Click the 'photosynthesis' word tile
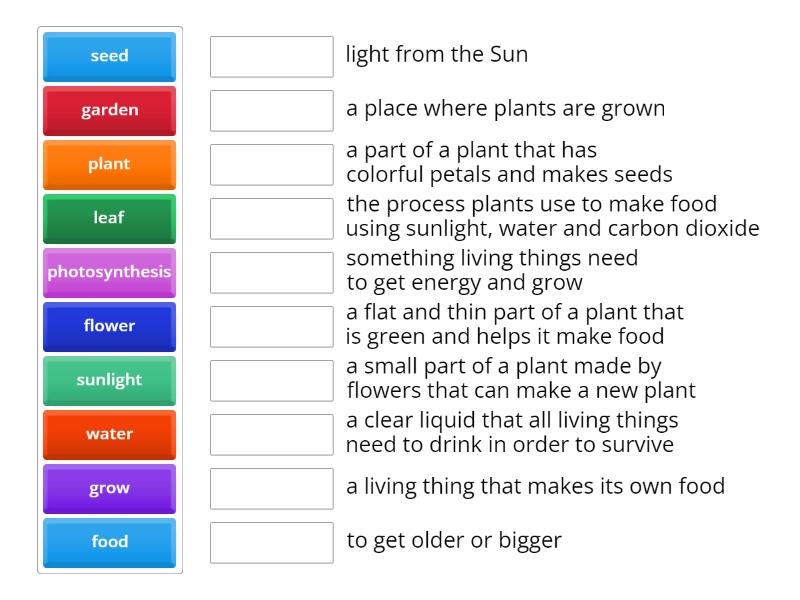 tap(109, 272)
